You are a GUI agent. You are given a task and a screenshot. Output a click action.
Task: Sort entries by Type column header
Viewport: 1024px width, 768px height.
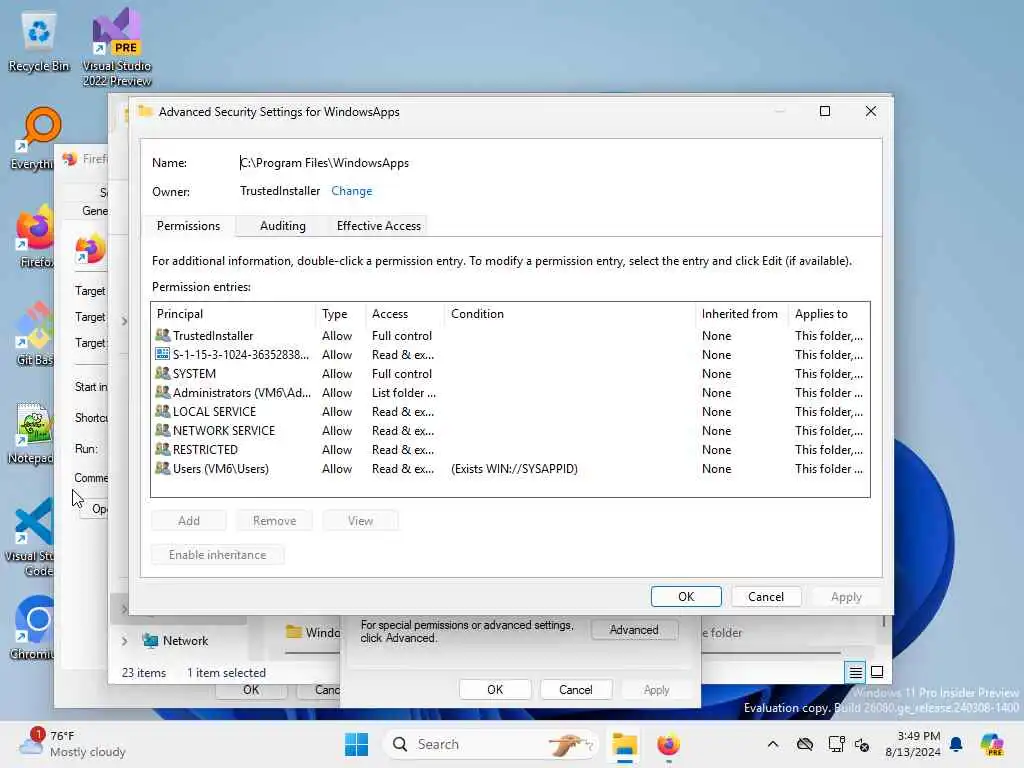tap(342, 314)
